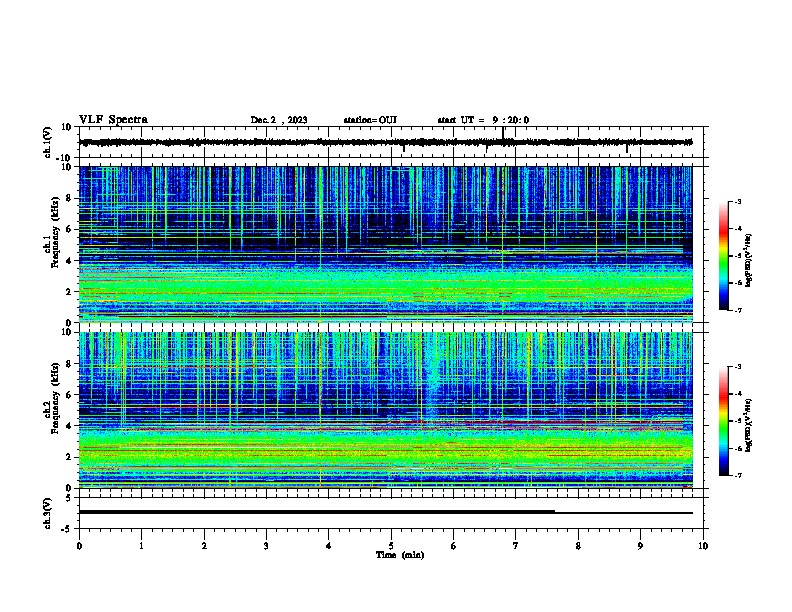Screen dimensions: 792x612
Task: Click the broadband burst in ch.2 spectrogram
Action: pos(432,376)
